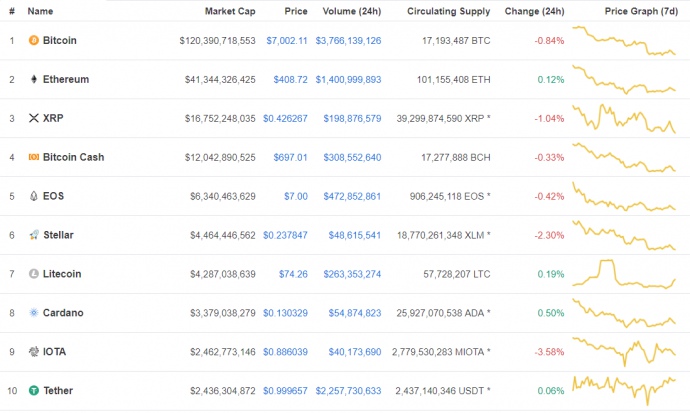Open the Cardano name link
Screen dimensions: 690x413
click(63, 313)
